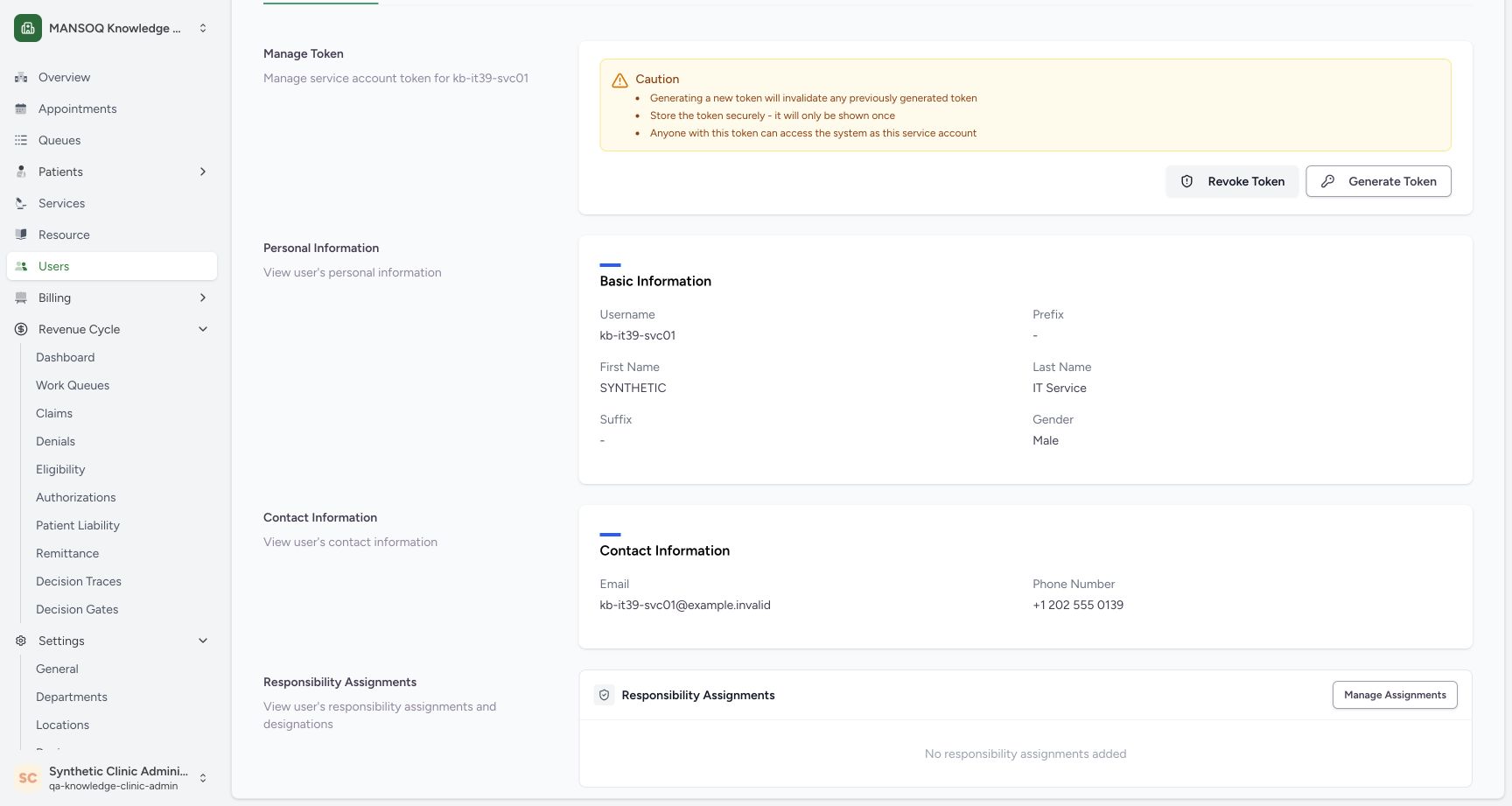This screenshot has height=806, width=1512.
Task: Click the Responsibility Assignments shield icon
Action: 604,695
